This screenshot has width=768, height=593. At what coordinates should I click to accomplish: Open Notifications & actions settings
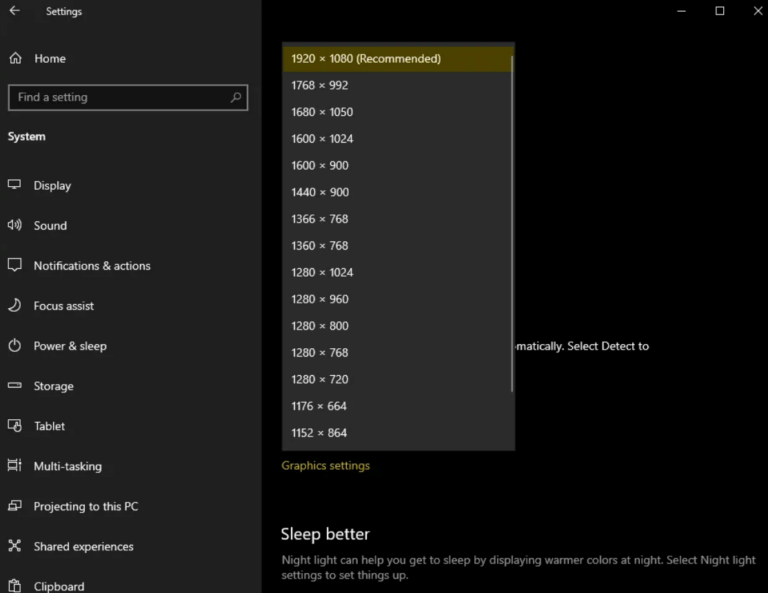[x=92, y=266]
